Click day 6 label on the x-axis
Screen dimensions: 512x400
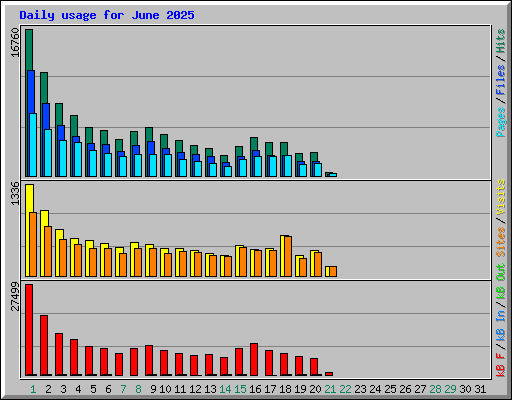[x=108, y=389]
